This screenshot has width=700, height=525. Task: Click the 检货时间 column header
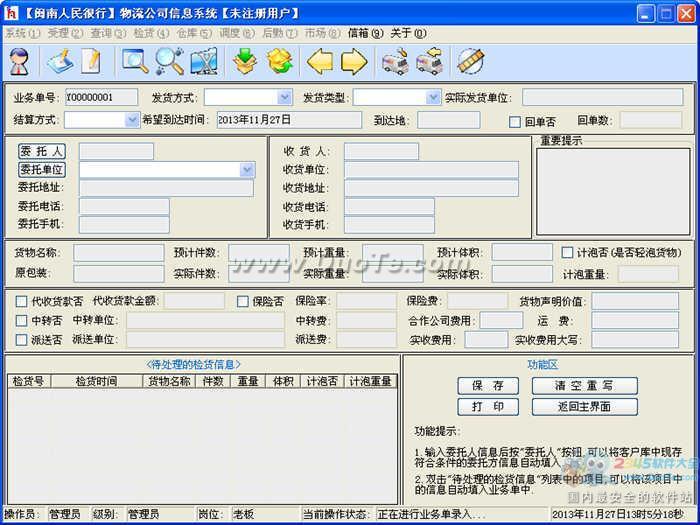tap(96, 381)
